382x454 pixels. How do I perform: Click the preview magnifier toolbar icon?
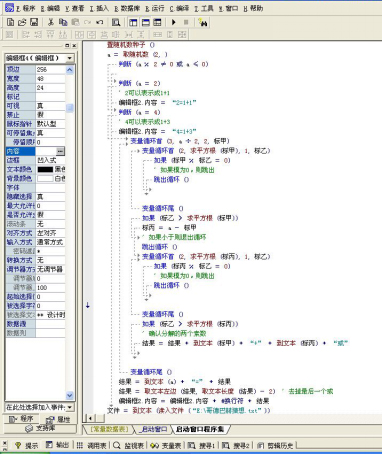tap(116, 22)
